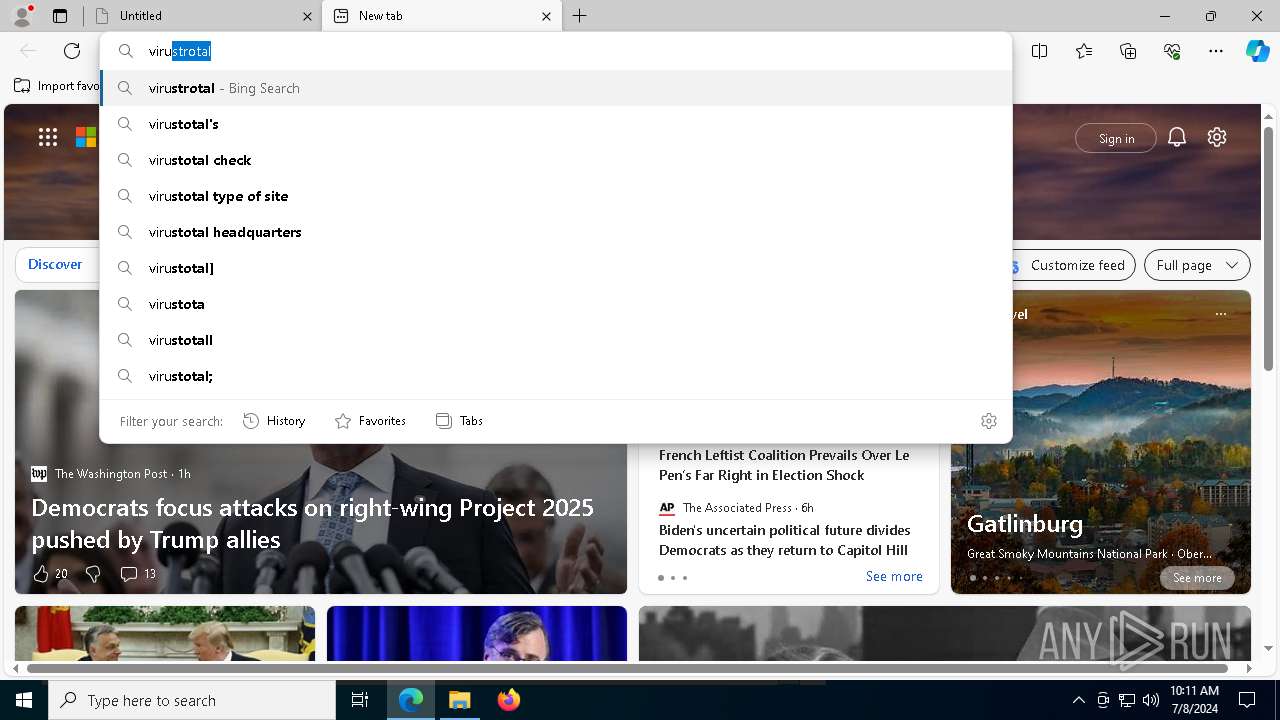Open split screen view
Image resolution: width=1280 pixels, height=720 pixels.
(1040, 51)
